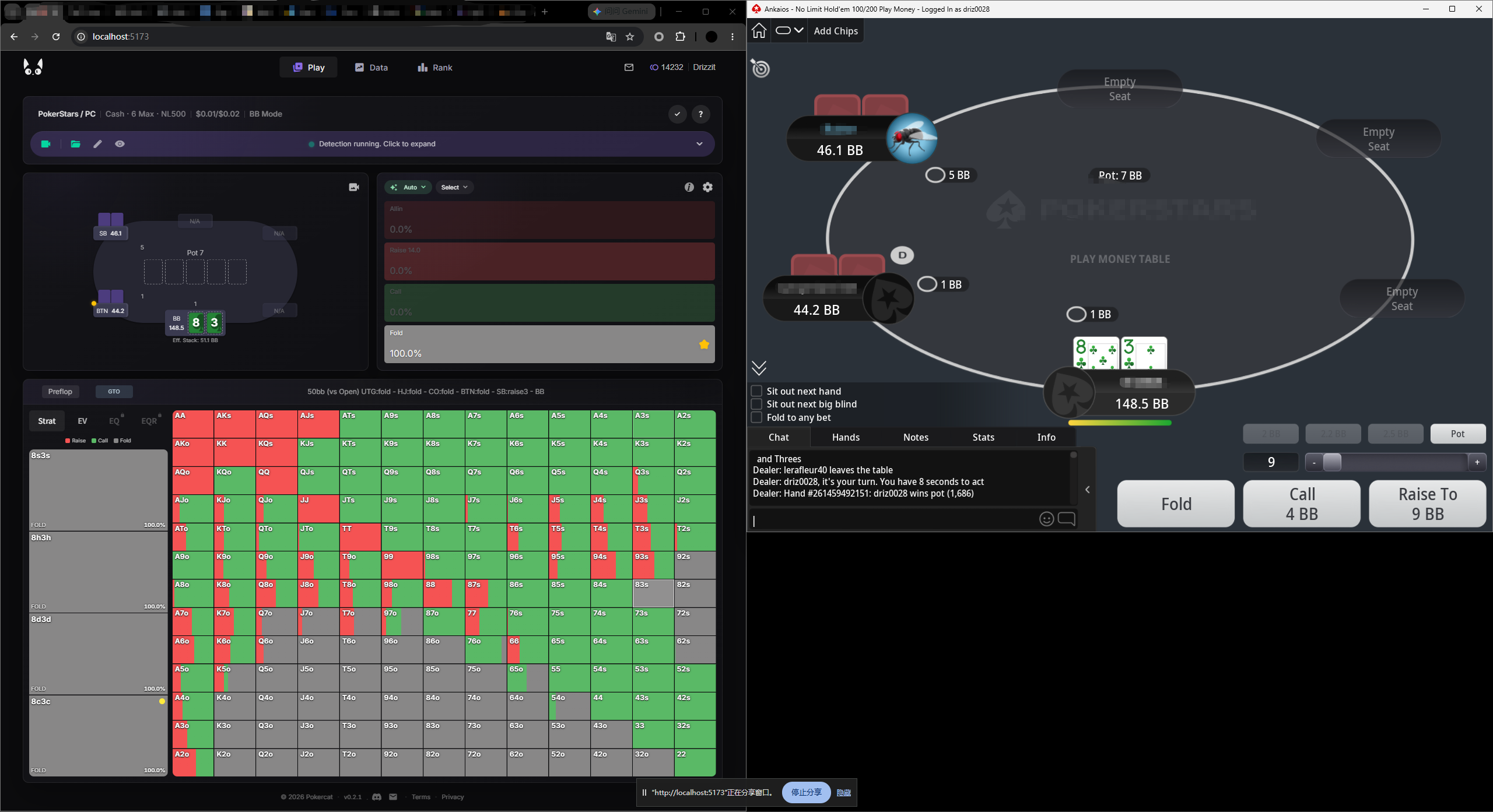Open the green folder icon
This screenshot has width=1493, height=812.
tap(75, 144)
